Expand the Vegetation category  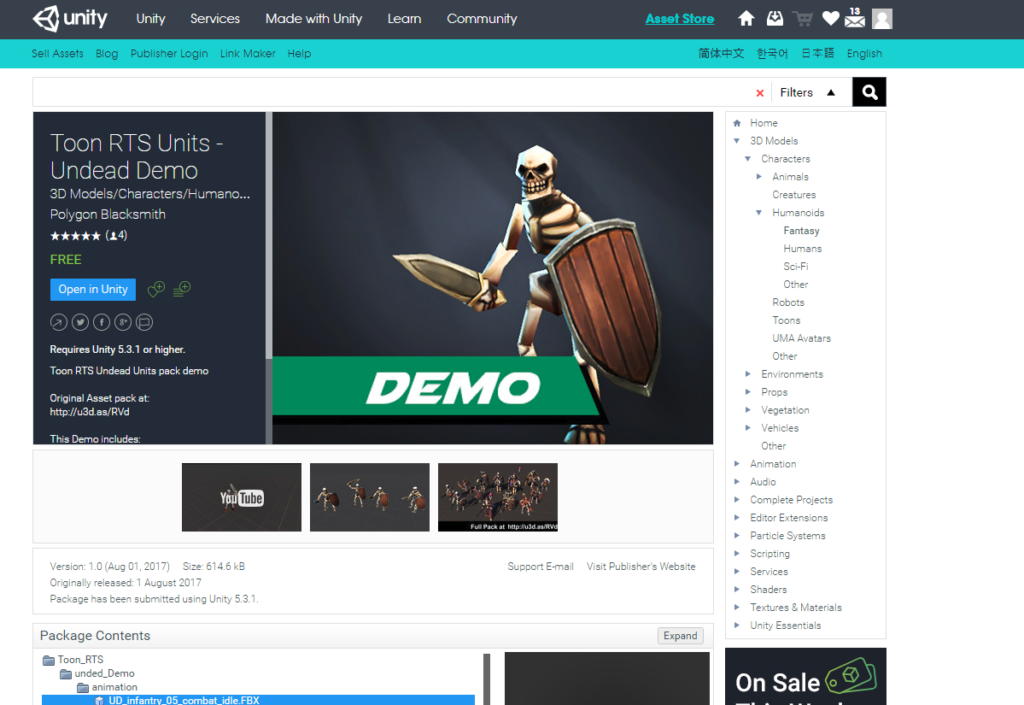click(x=748, y=410)
